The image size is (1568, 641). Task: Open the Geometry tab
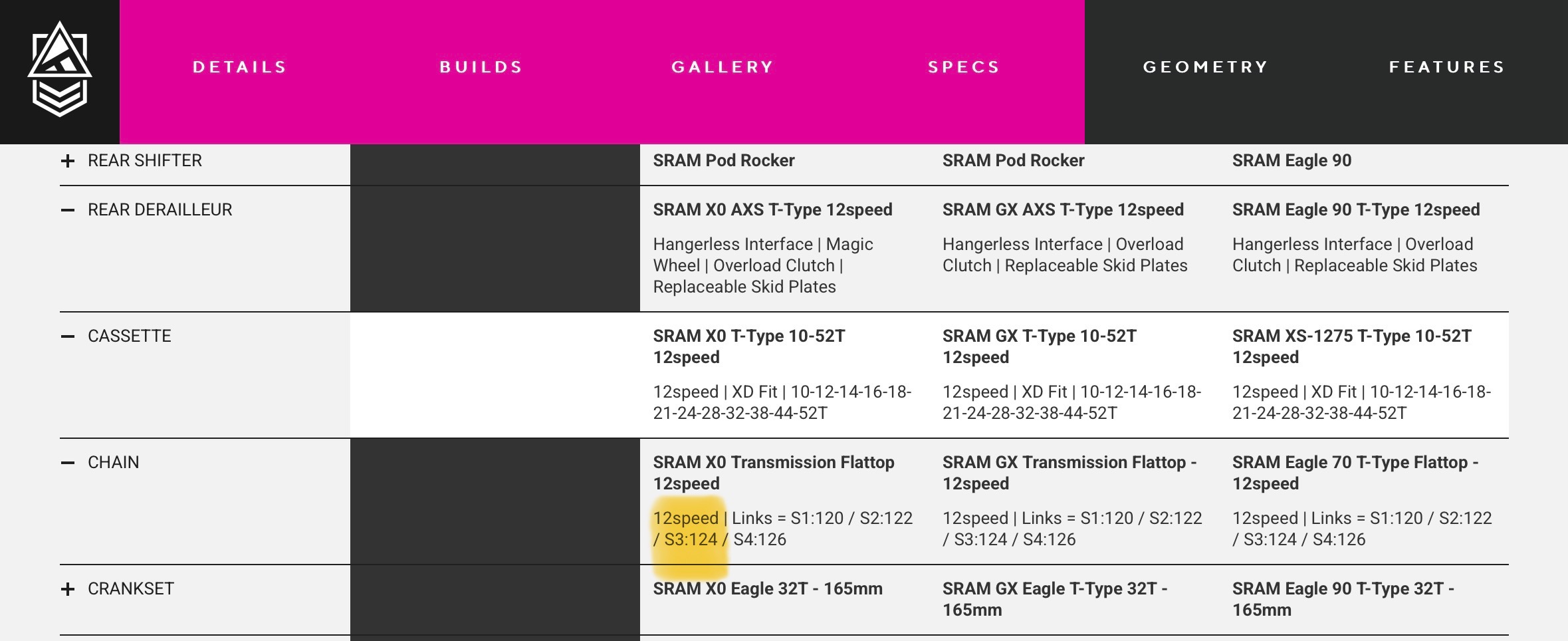click(x=1205, y=67)
